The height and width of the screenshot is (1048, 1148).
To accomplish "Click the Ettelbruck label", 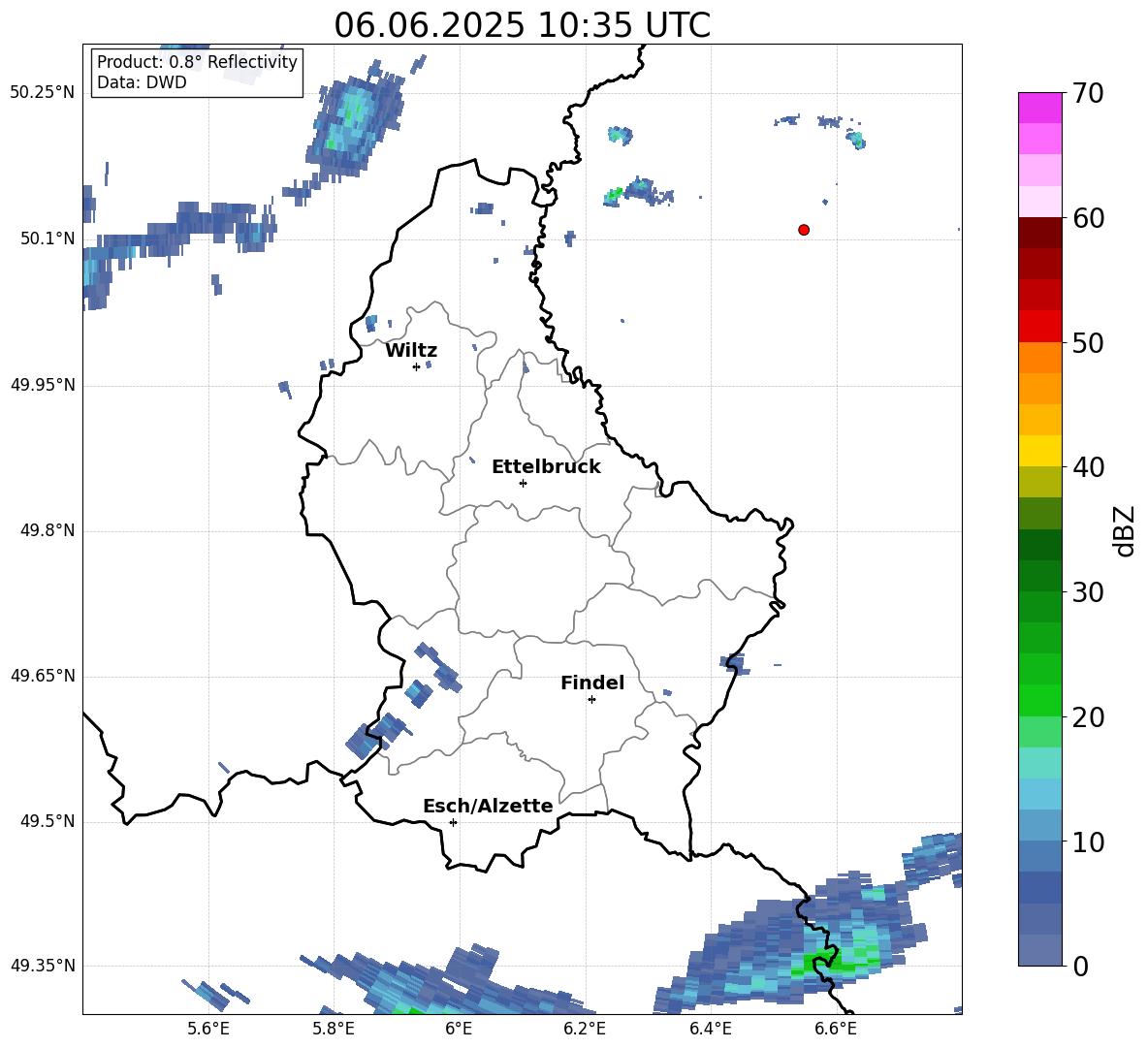I will [546, 467].
